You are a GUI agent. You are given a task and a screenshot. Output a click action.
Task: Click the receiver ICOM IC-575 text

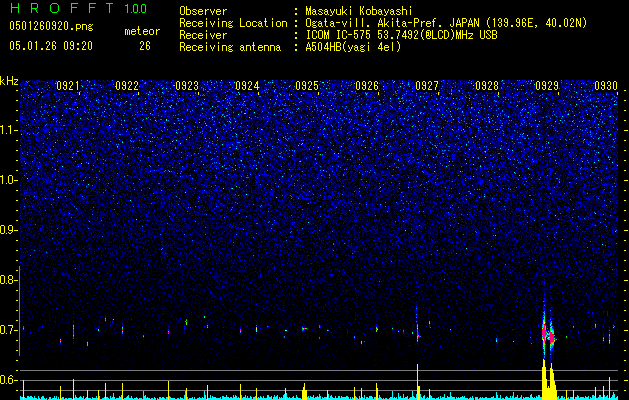coord(339,35)
